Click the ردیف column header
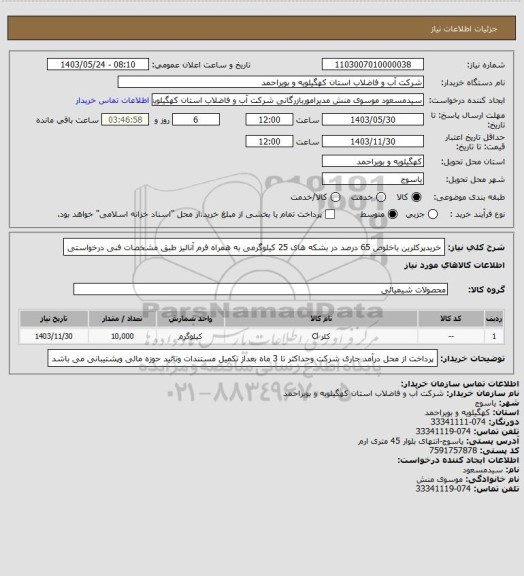Viewport: 524px width, 576px height. click(x=494, y=318)
